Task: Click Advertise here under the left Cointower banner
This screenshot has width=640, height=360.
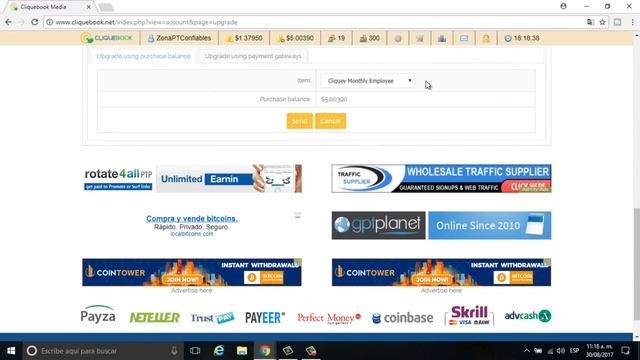Action: [x=191, y=291]
